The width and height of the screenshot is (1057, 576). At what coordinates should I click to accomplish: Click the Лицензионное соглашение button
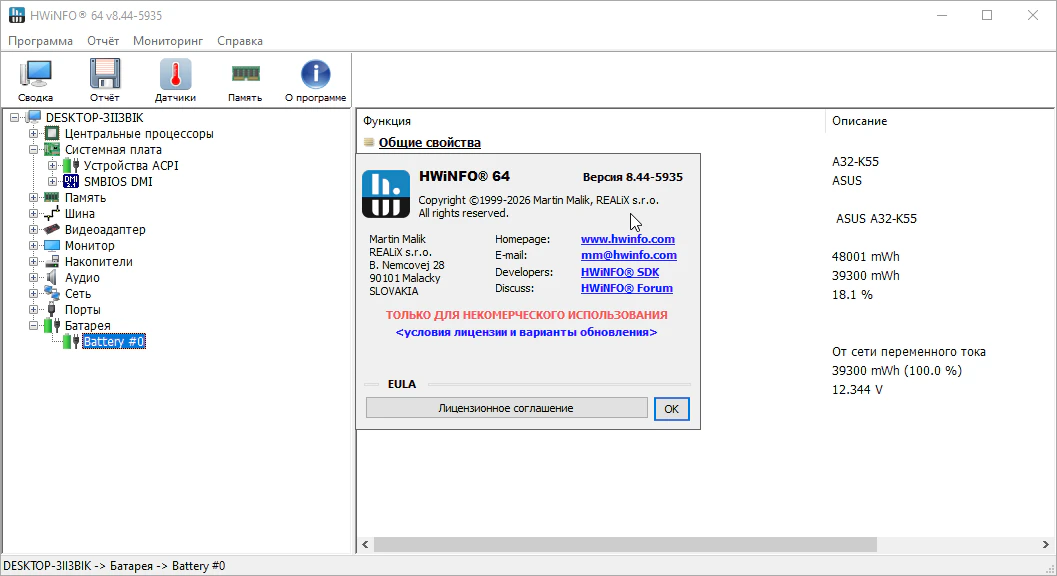point(506,408)
